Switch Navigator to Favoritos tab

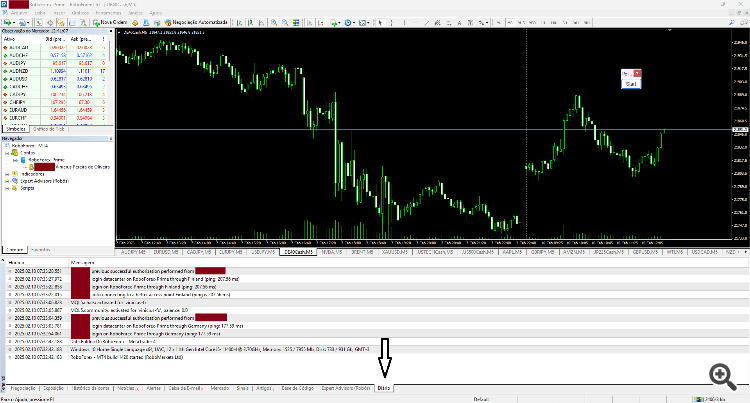[x=40, y=250]
